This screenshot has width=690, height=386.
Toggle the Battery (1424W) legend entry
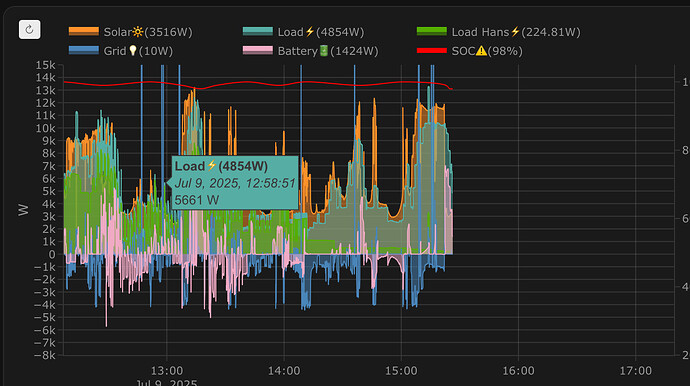pos(311,51)
